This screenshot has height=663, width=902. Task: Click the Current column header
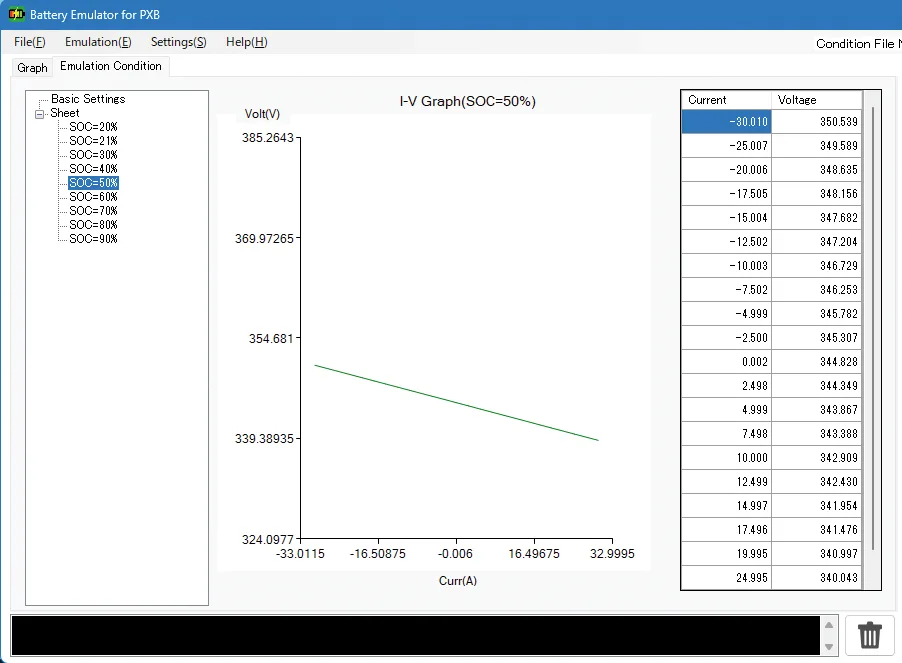tap(726, 99)
